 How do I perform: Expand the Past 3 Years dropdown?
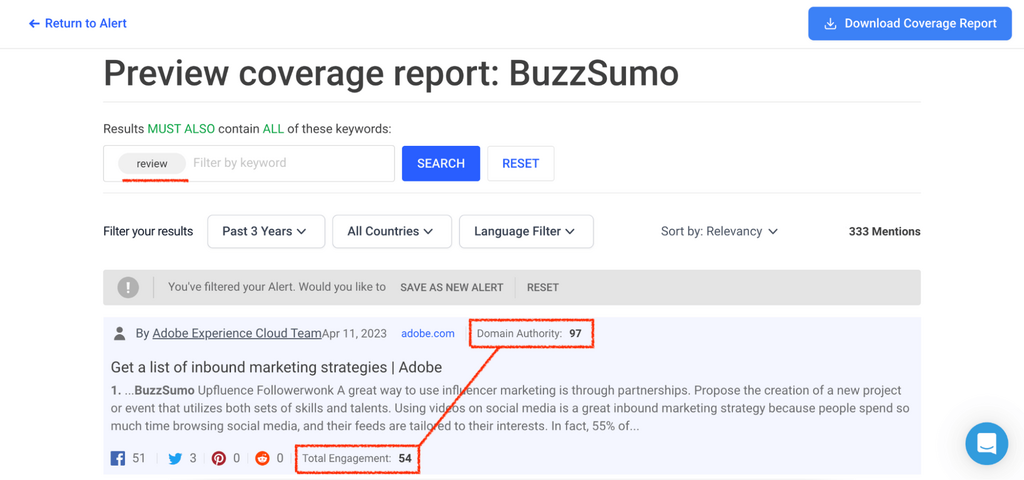click(x=265, y=231)
